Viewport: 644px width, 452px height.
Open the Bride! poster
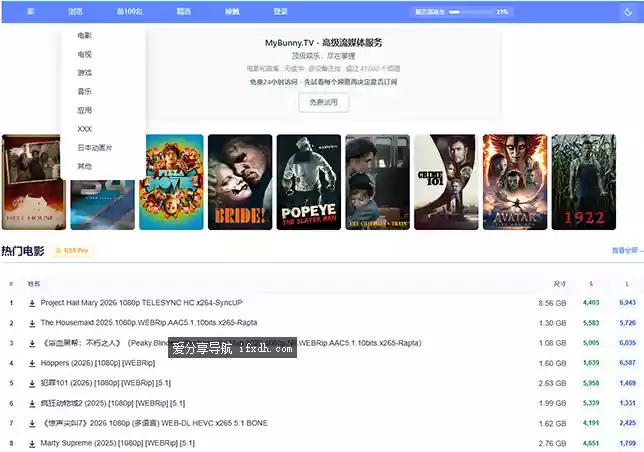pyautogui.click(x=240, y=182)
